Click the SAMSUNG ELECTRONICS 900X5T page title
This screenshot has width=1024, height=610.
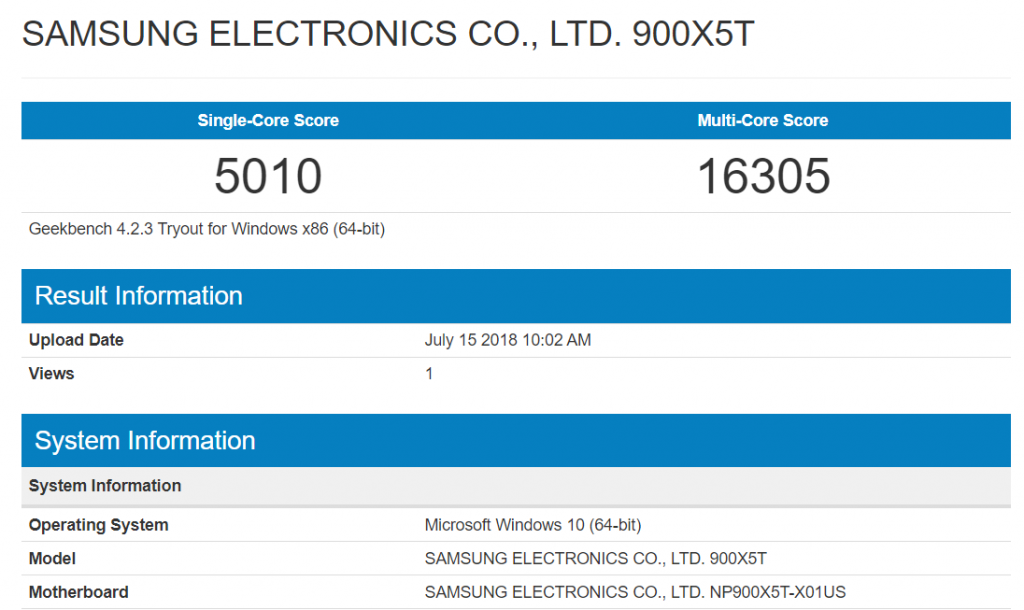pyautogui.click(x=388, y=34)
